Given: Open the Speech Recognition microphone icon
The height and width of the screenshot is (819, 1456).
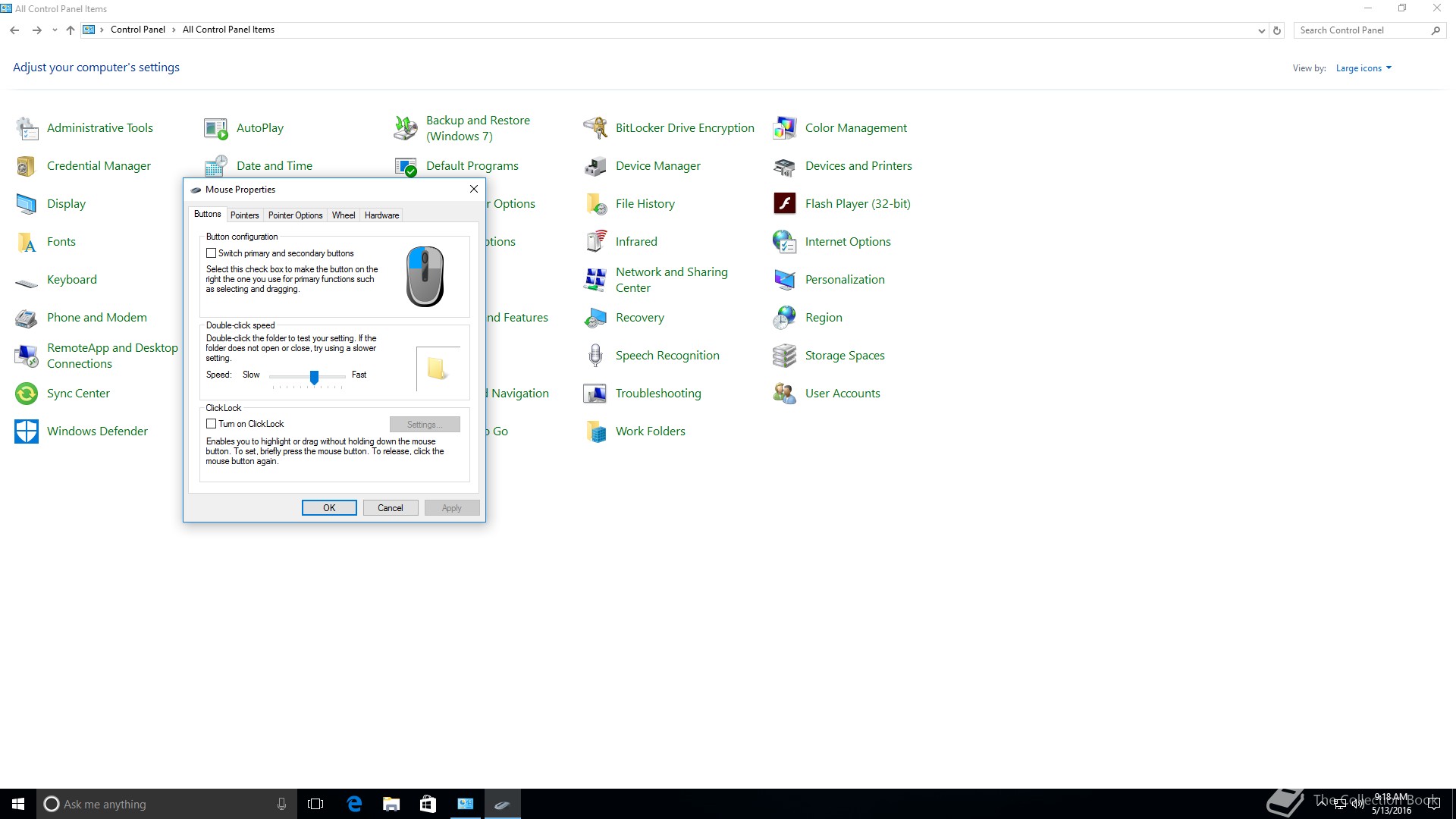Looking at the screenshot, I should [x=595, y=356].
